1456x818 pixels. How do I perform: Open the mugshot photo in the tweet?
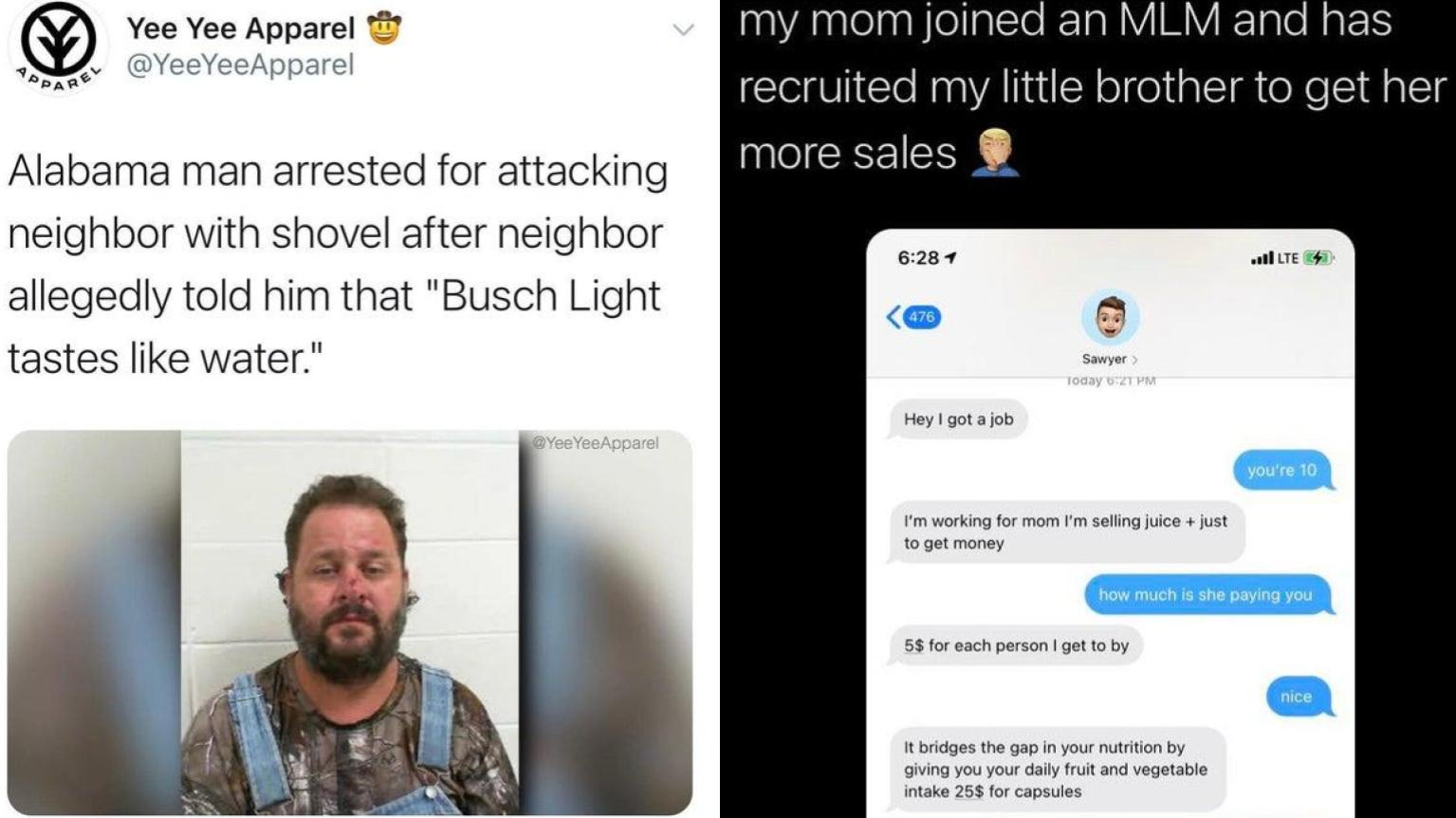pyautogui.click(x=350, y=623)
